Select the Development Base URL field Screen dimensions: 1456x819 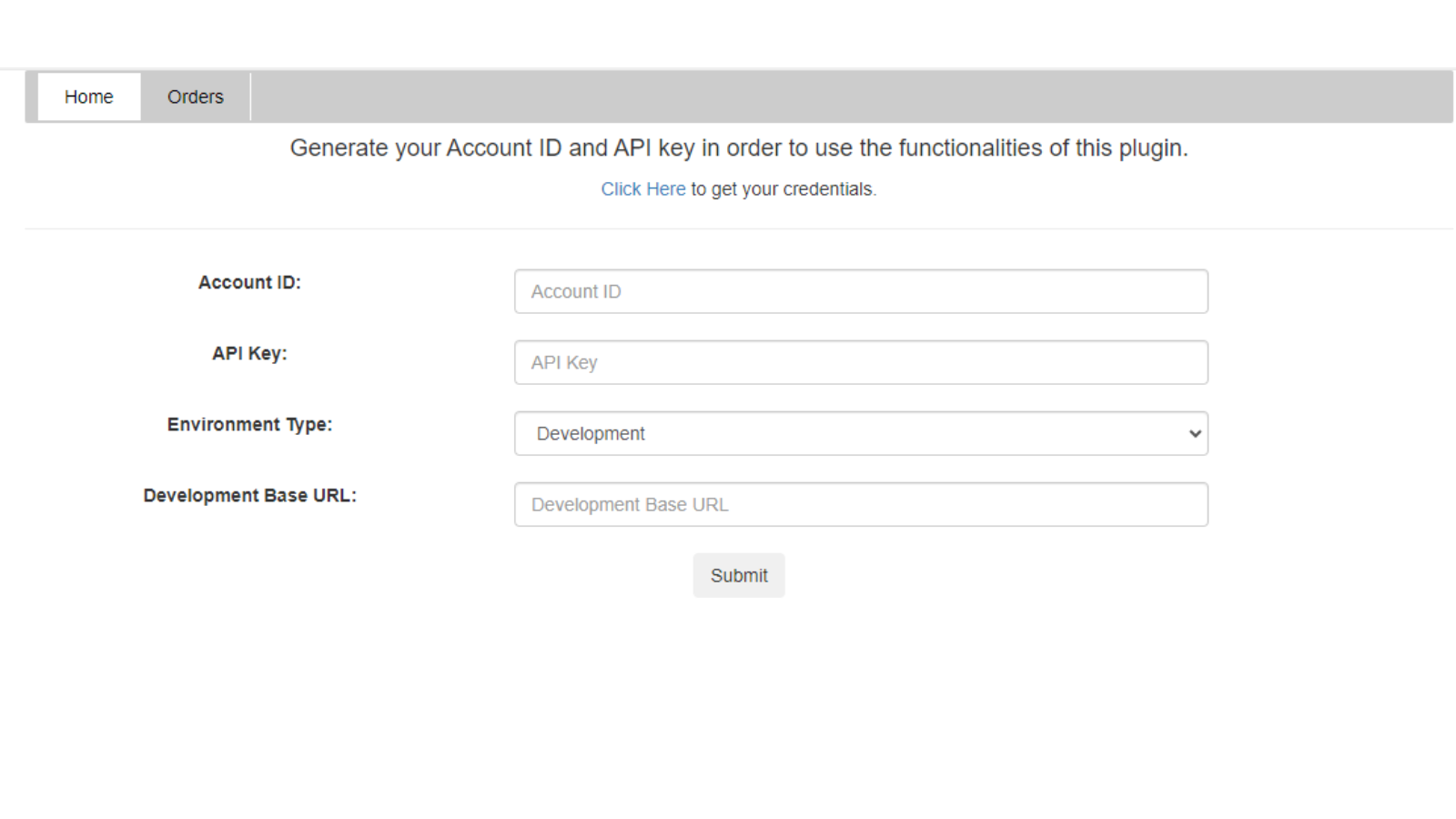861,503
